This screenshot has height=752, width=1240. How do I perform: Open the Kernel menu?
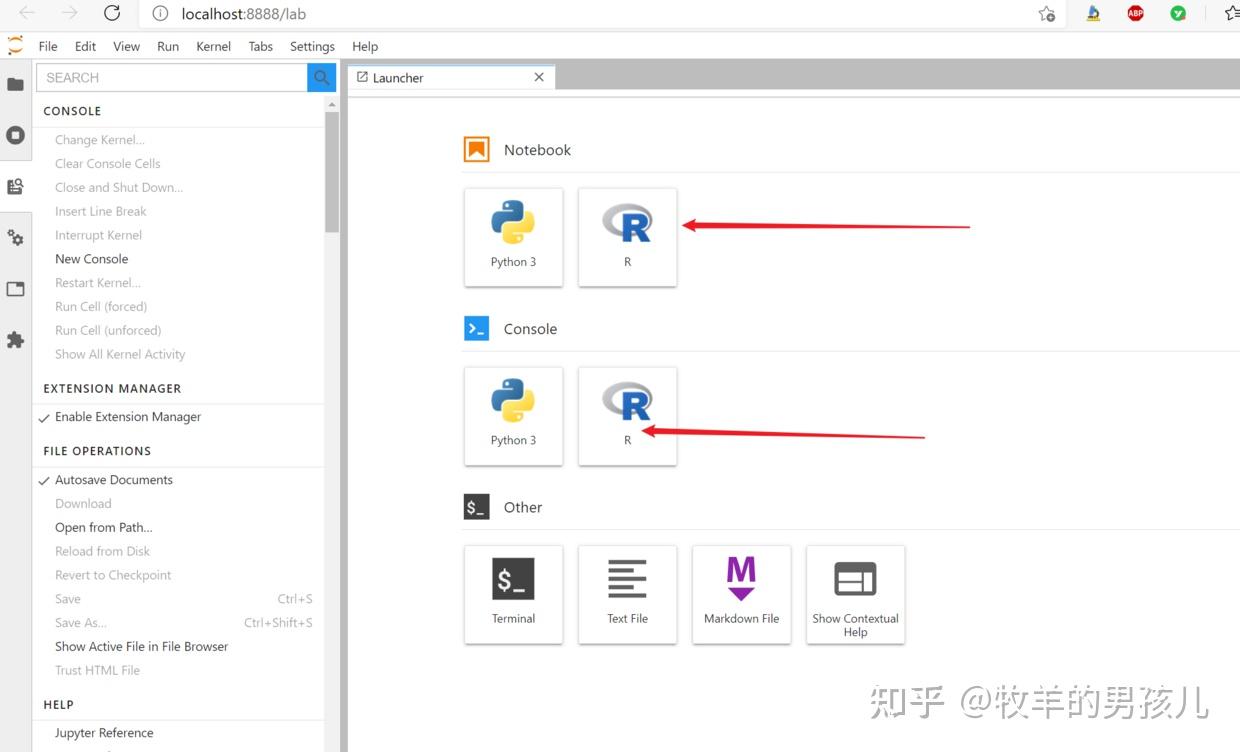pos(213,46)
